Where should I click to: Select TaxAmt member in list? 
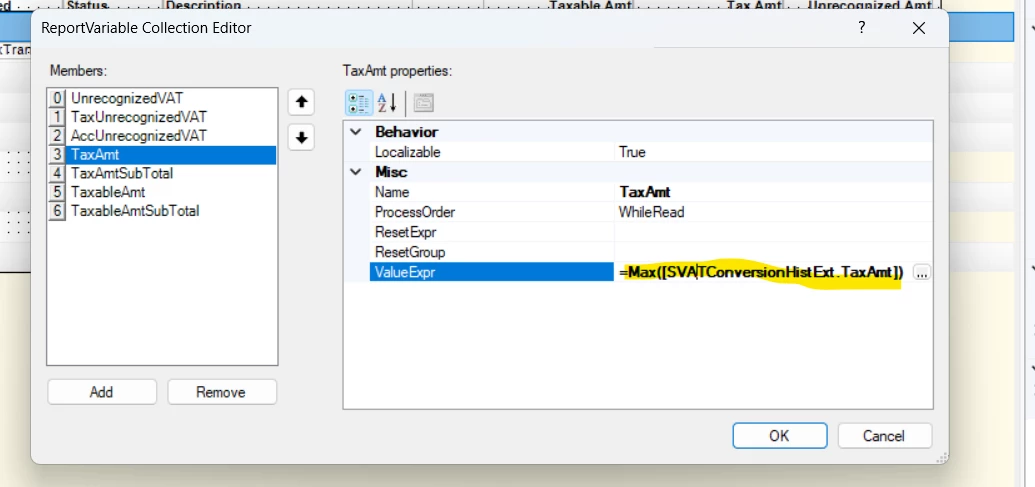click(x=162, y=155)
